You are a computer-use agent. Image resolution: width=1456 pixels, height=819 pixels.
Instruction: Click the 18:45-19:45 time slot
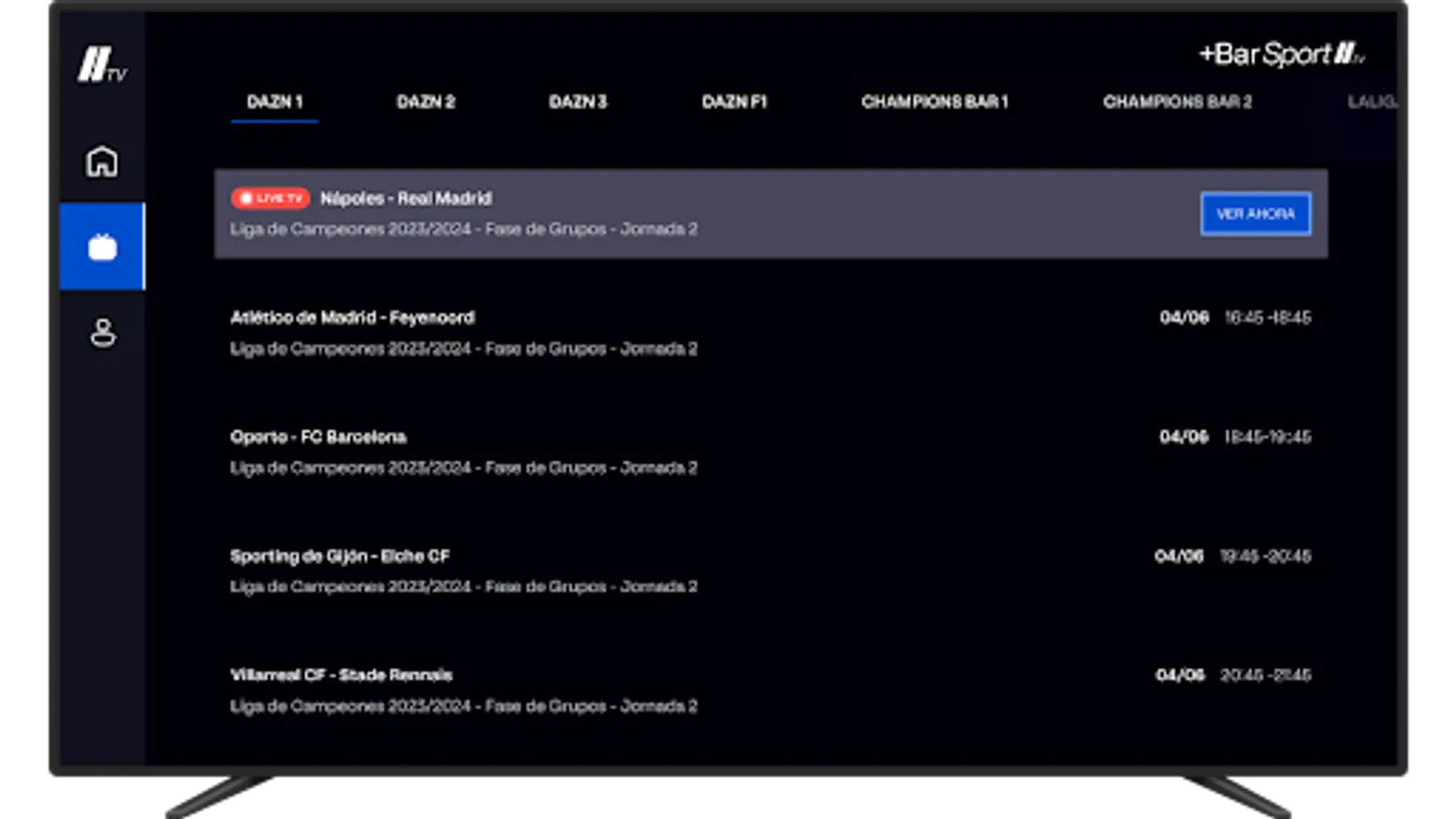click(1268, 437)
